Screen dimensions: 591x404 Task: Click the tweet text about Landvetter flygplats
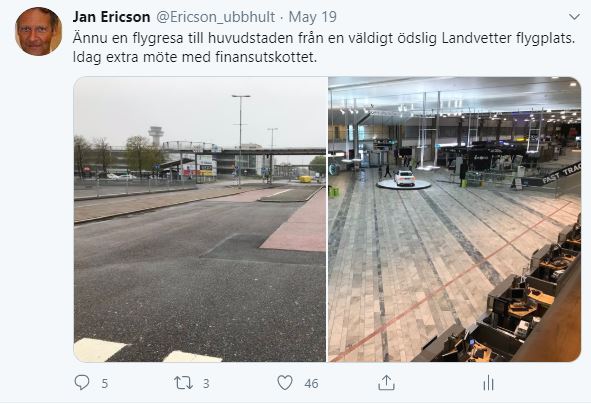tap(324, 38)
